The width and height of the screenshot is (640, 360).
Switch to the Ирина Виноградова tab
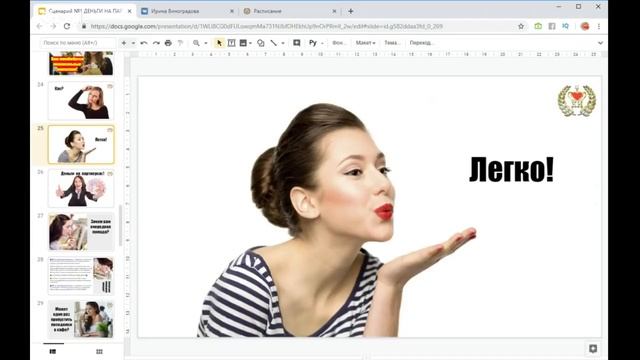pyautogui.click(x=187, y=11)
